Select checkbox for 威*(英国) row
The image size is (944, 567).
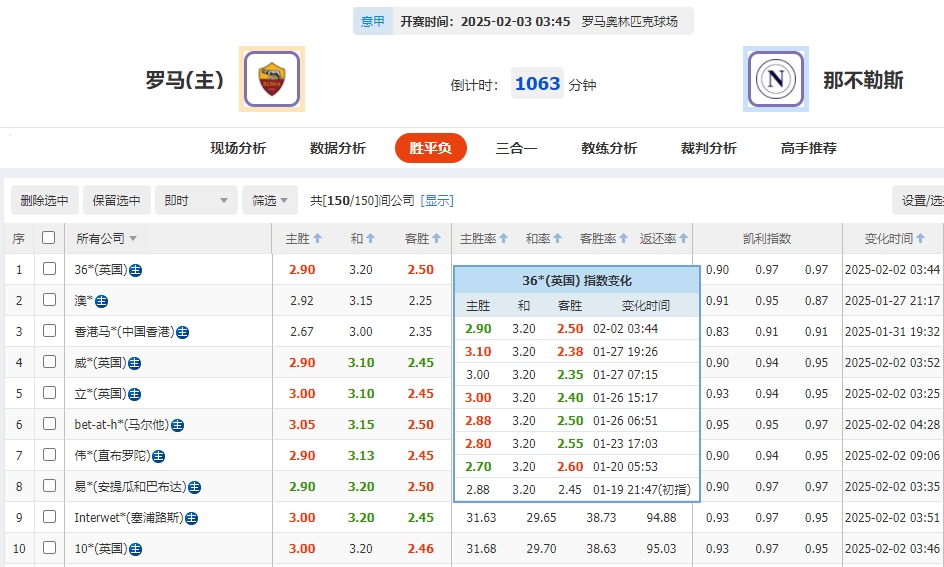pyautogui.click(x=49, y=362)
